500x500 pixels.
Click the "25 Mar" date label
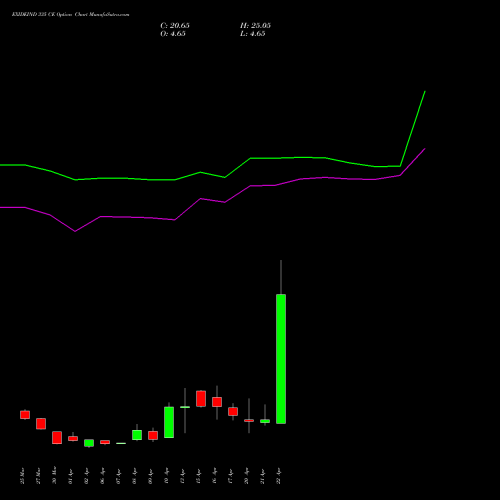pos(22,476)
